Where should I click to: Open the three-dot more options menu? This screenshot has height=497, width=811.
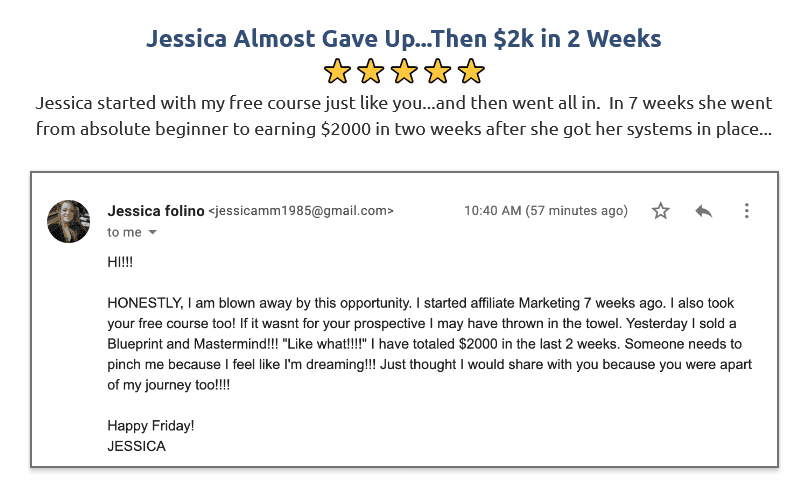(746, 210)
